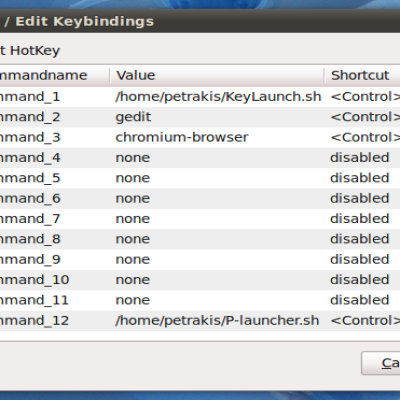Click the Shortcut column header
This screenshot has height=400, width=400.
coord(362,75)
